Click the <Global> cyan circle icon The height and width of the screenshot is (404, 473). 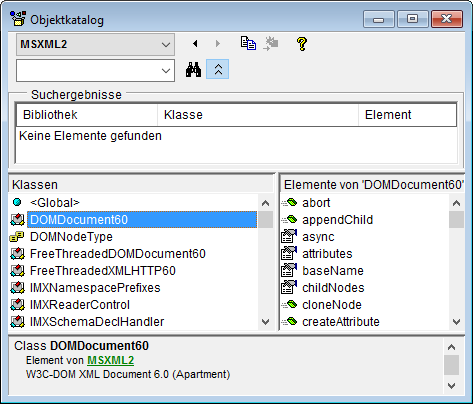pos(17,202)
